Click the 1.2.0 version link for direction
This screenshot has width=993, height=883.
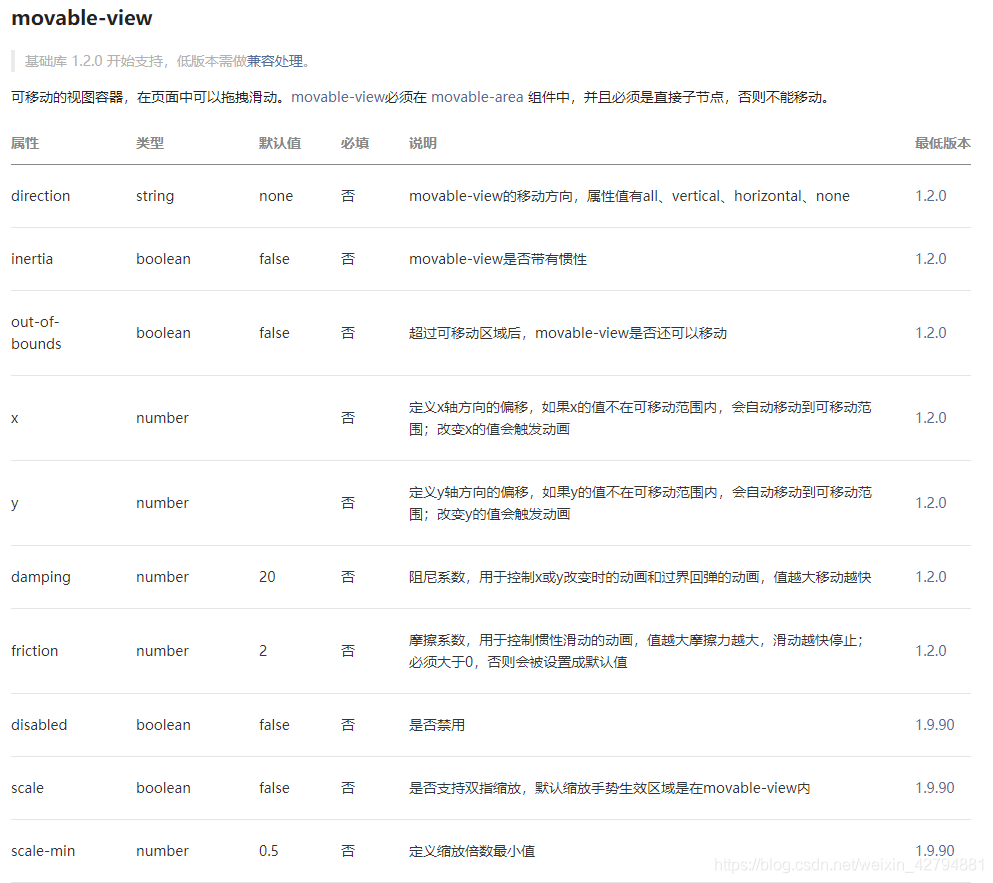pos(930,195)
